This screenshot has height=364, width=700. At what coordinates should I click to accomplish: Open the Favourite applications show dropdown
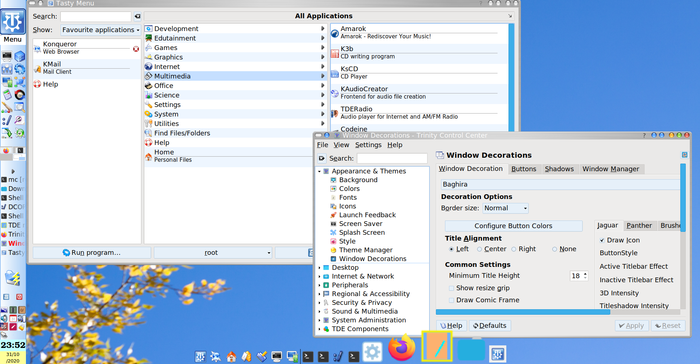point(100,30)
